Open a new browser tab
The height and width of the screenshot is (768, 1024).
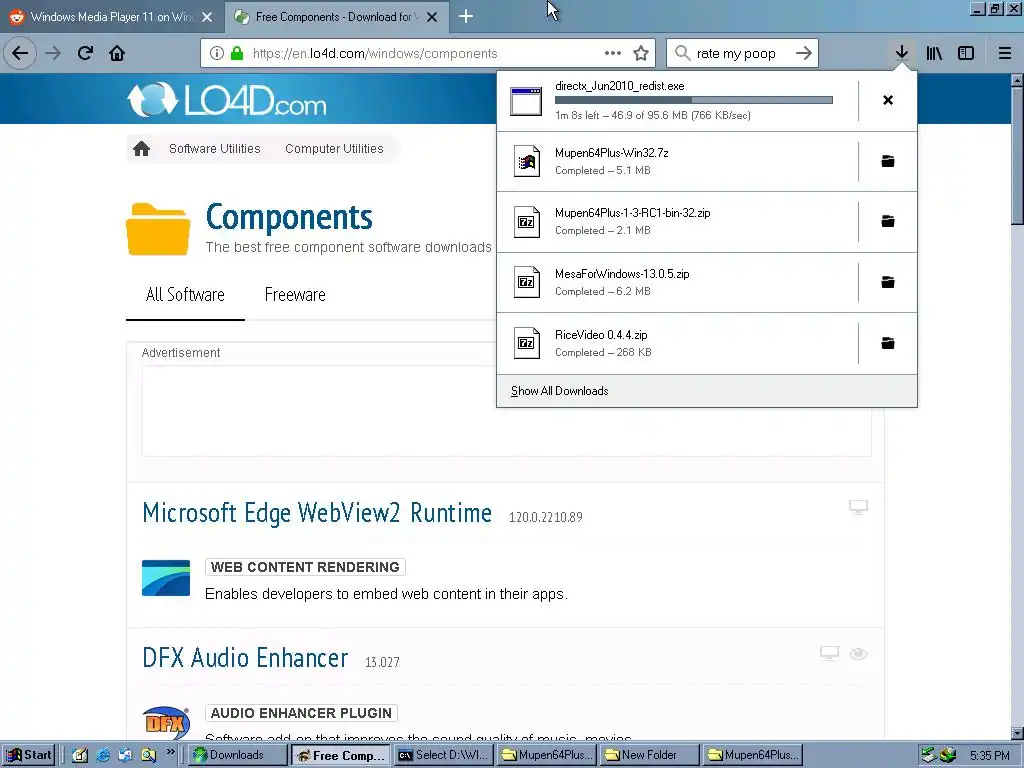(466, 16)
